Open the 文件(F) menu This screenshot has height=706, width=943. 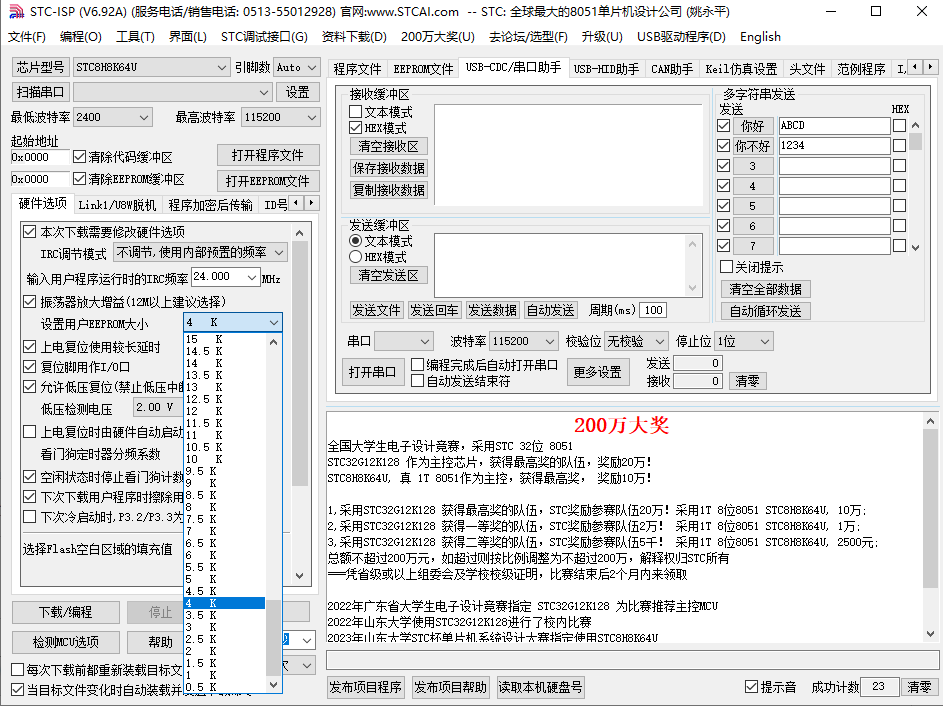pyautogui.click(x=26, y=37)
